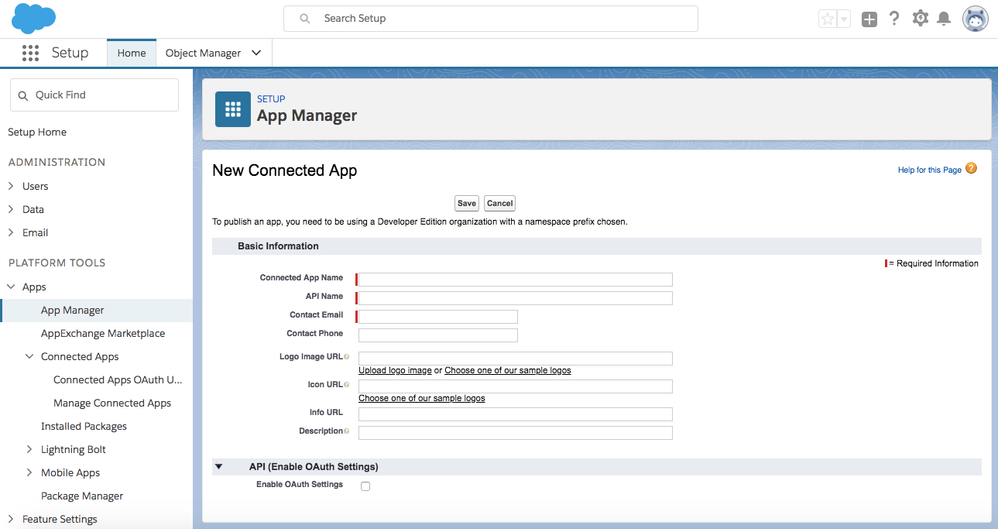Click the Salesforce cloud logo
Screen dimensions: 998x529
33,19
